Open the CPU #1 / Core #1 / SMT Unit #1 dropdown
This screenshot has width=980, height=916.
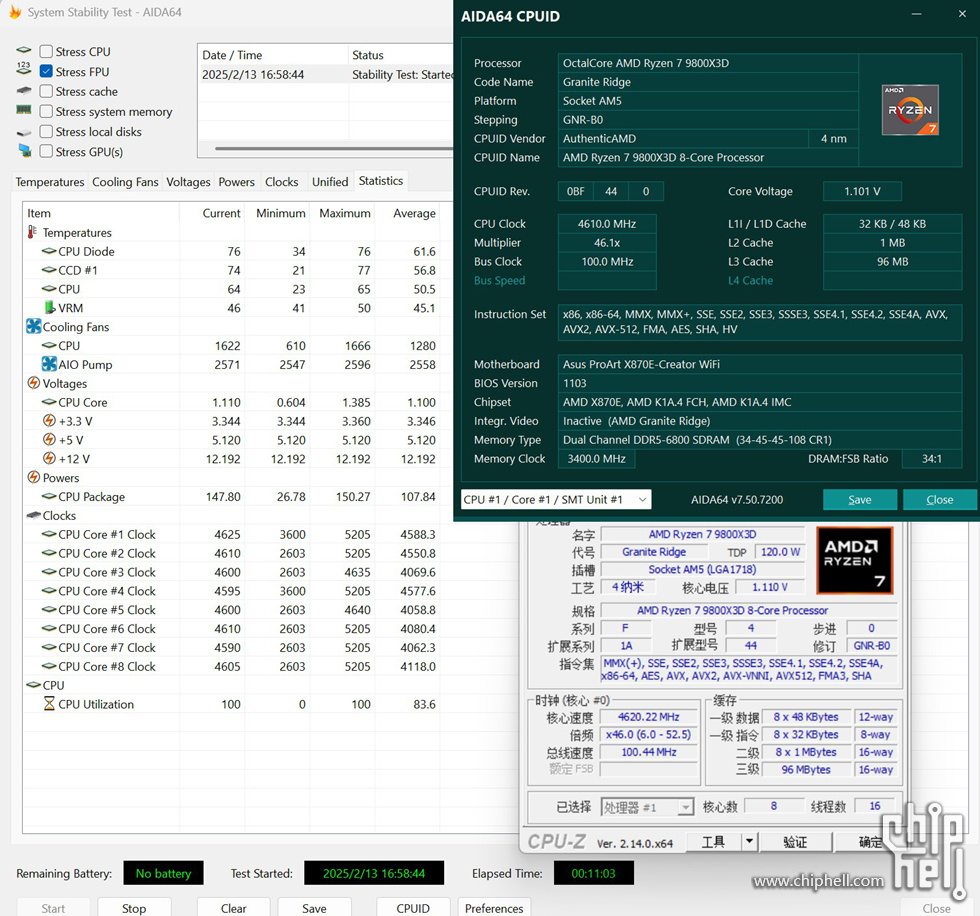click(x=556, y=499)
